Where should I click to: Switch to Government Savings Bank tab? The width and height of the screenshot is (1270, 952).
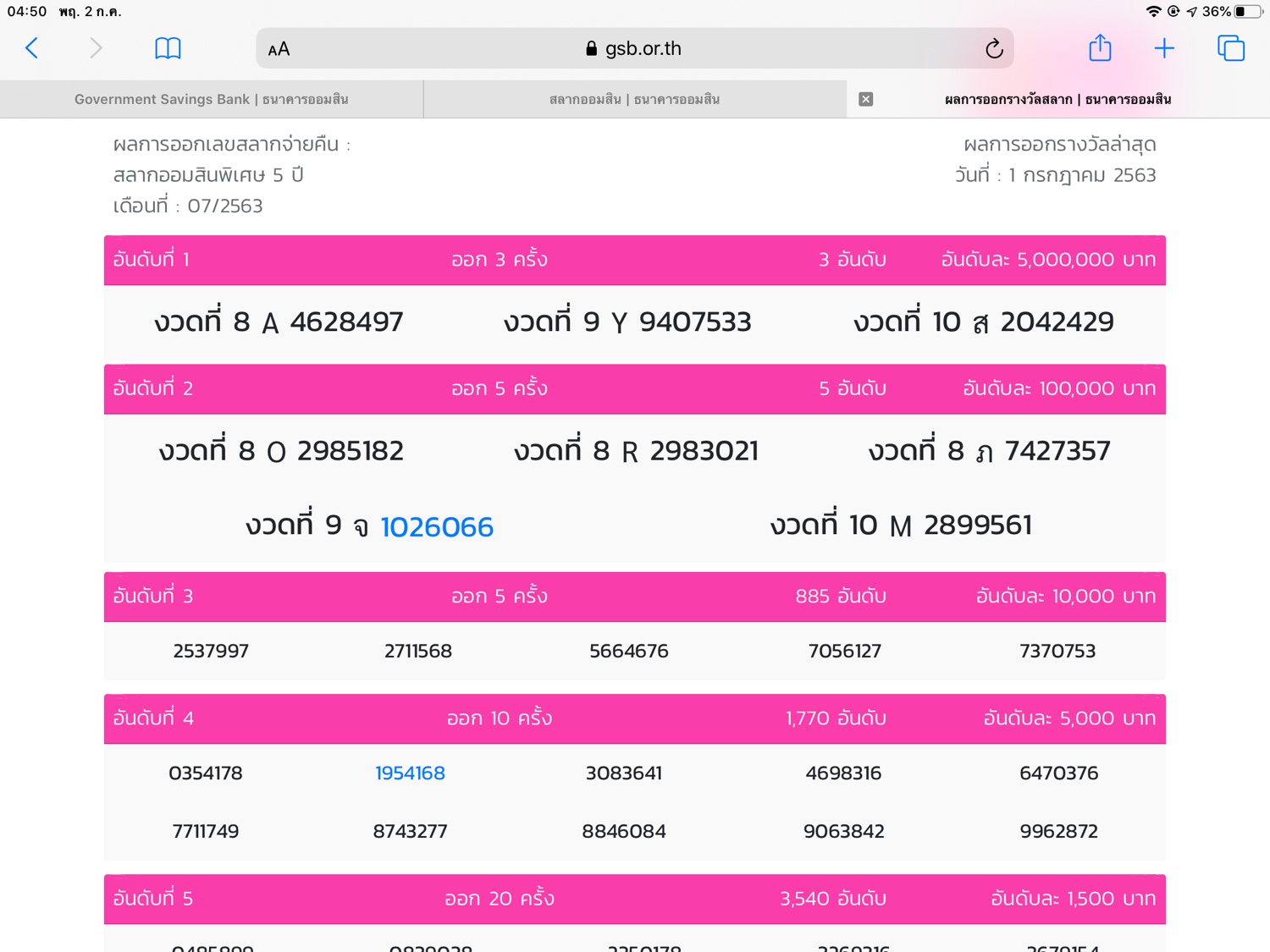[212, 99]
